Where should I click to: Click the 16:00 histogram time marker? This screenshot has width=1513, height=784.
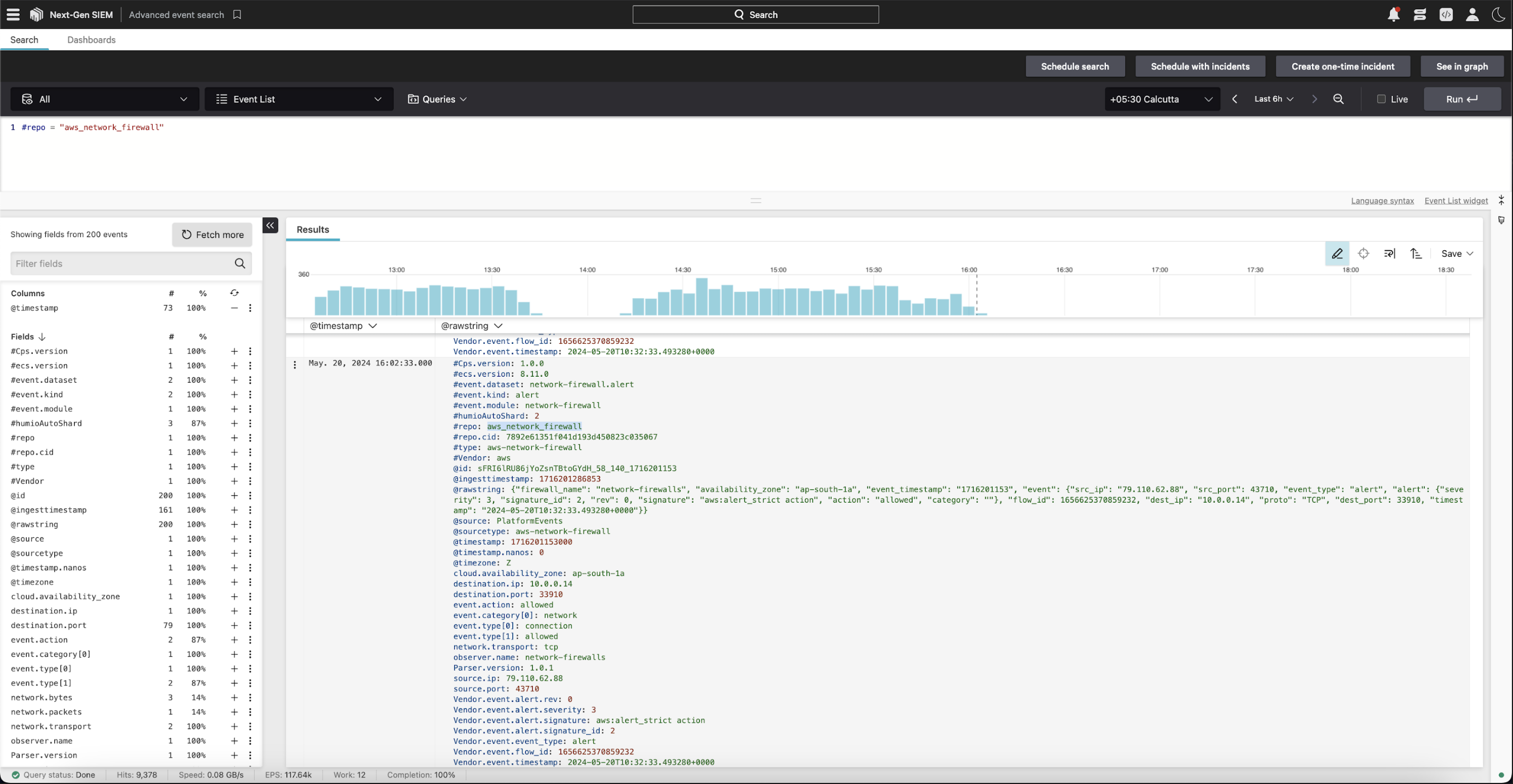[968, 270]
